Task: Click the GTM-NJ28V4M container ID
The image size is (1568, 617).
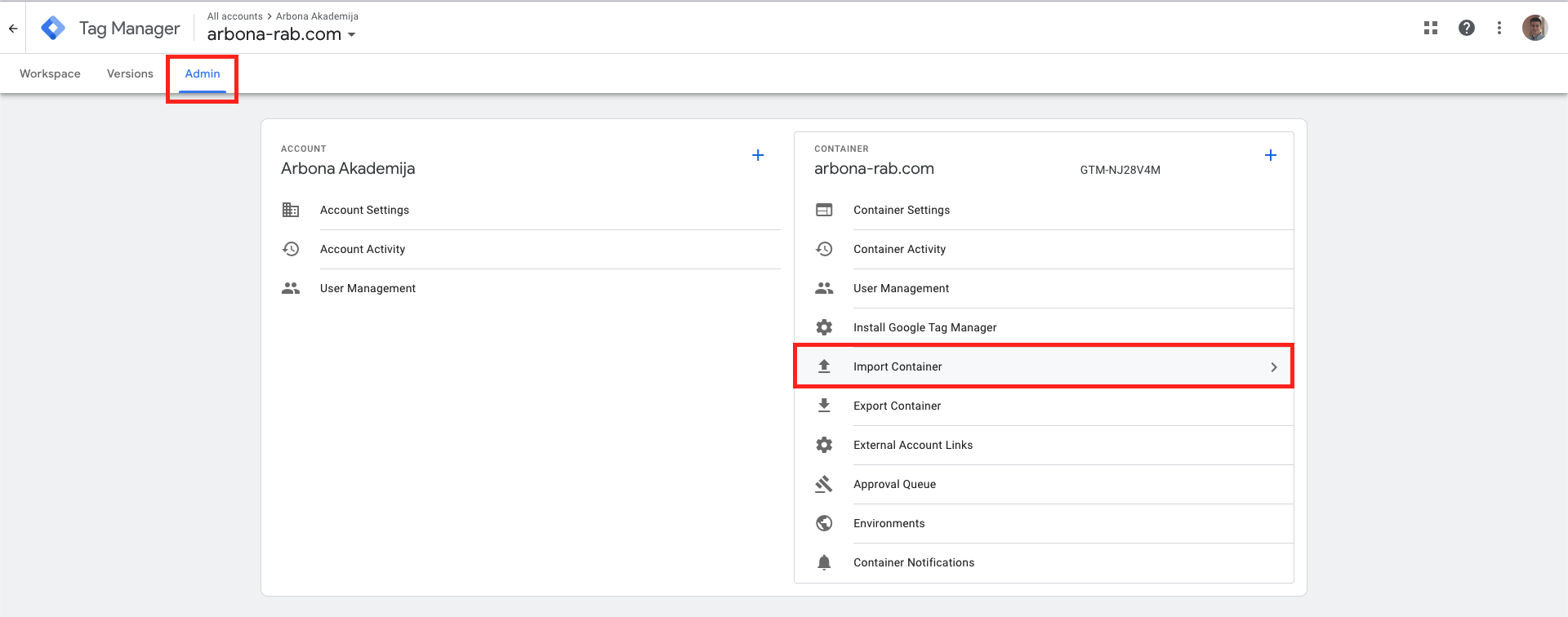Action: pyautogui.click(x=1120, y=170)
